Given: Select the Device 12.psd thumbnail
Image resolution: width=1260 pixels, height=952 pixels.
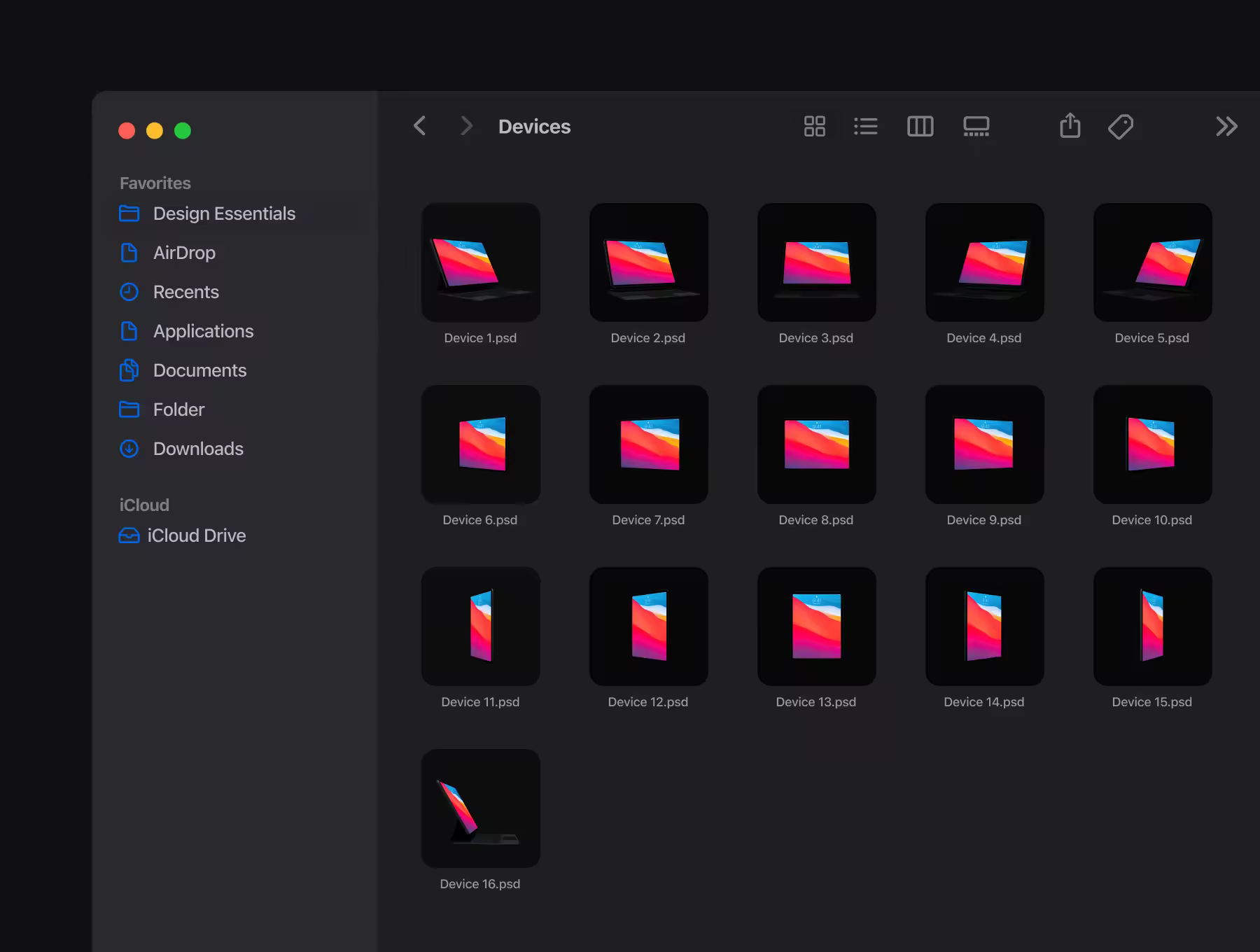Looking at the screenshot, I should [x=649, y=626].
